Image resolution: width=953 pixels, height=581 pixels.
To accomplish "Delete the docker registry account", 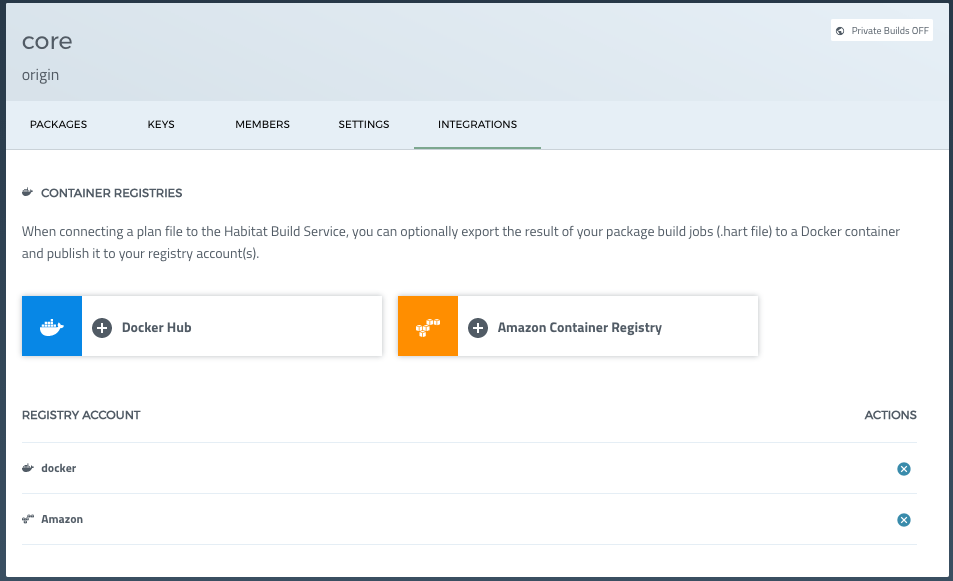I will pos(903,468).
